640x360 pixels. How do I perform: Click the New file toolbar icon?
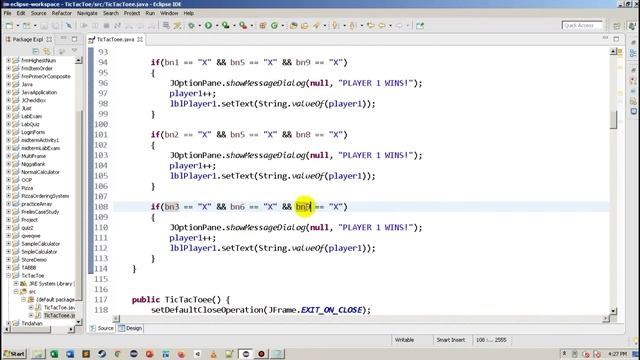pyautogui.click(x=9, y=26)
